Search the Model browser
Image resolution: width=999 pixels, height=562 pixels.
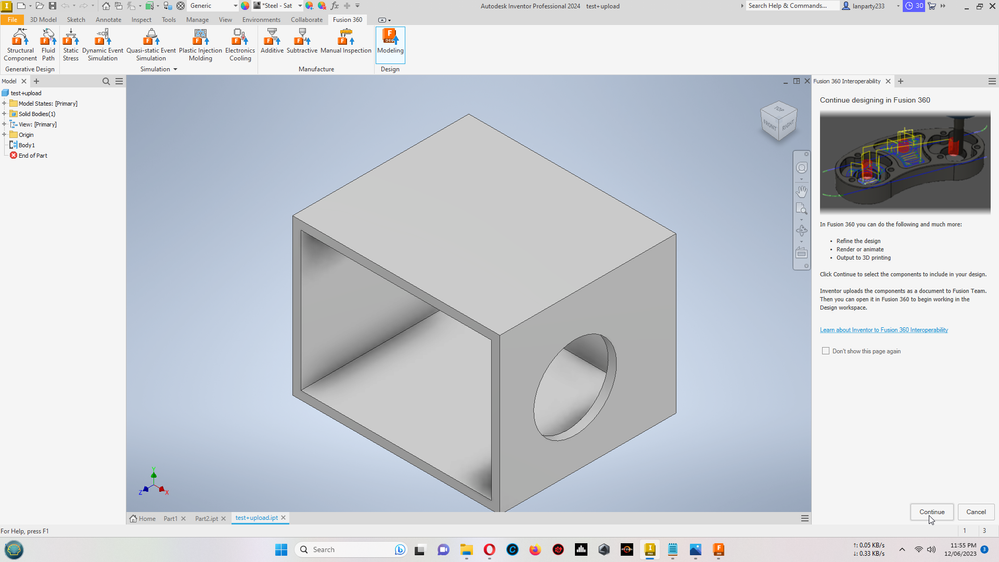(x=106, y=81)
